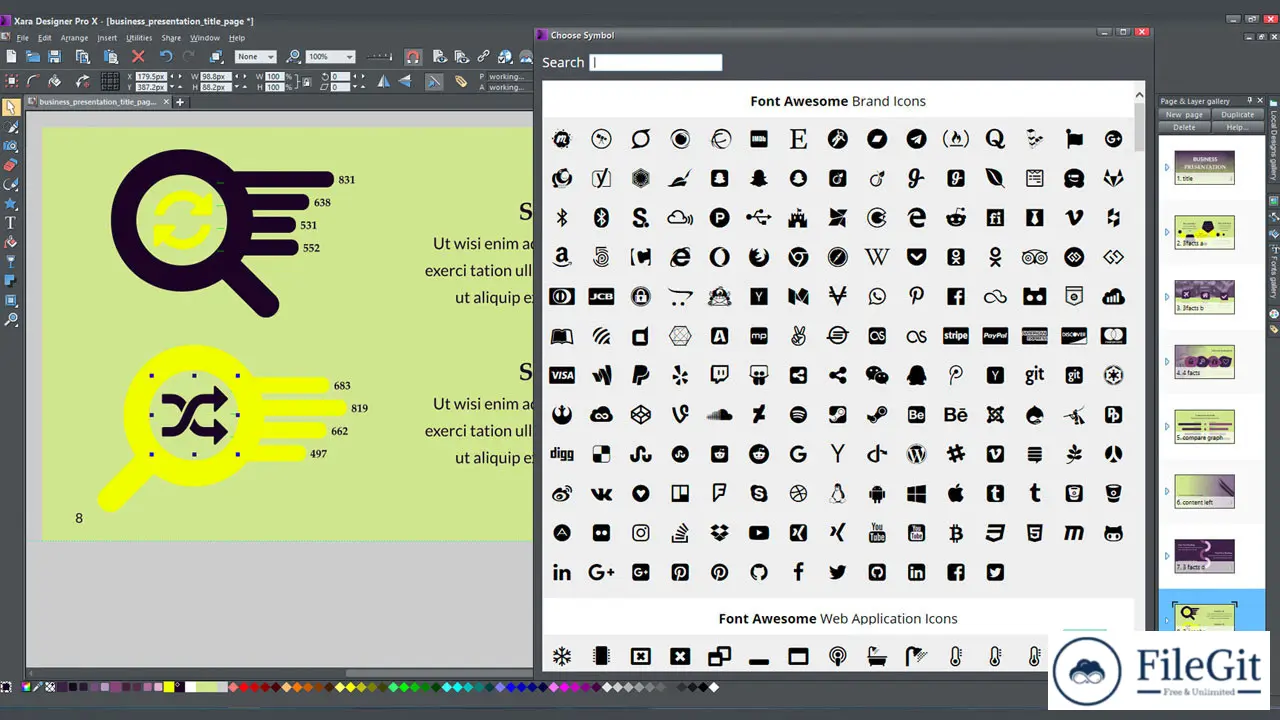Image resolution: width=1280 pixels, height=720 pixels.
Task: Pick the star QuickShape tool
Action: (x=11, y=203)
